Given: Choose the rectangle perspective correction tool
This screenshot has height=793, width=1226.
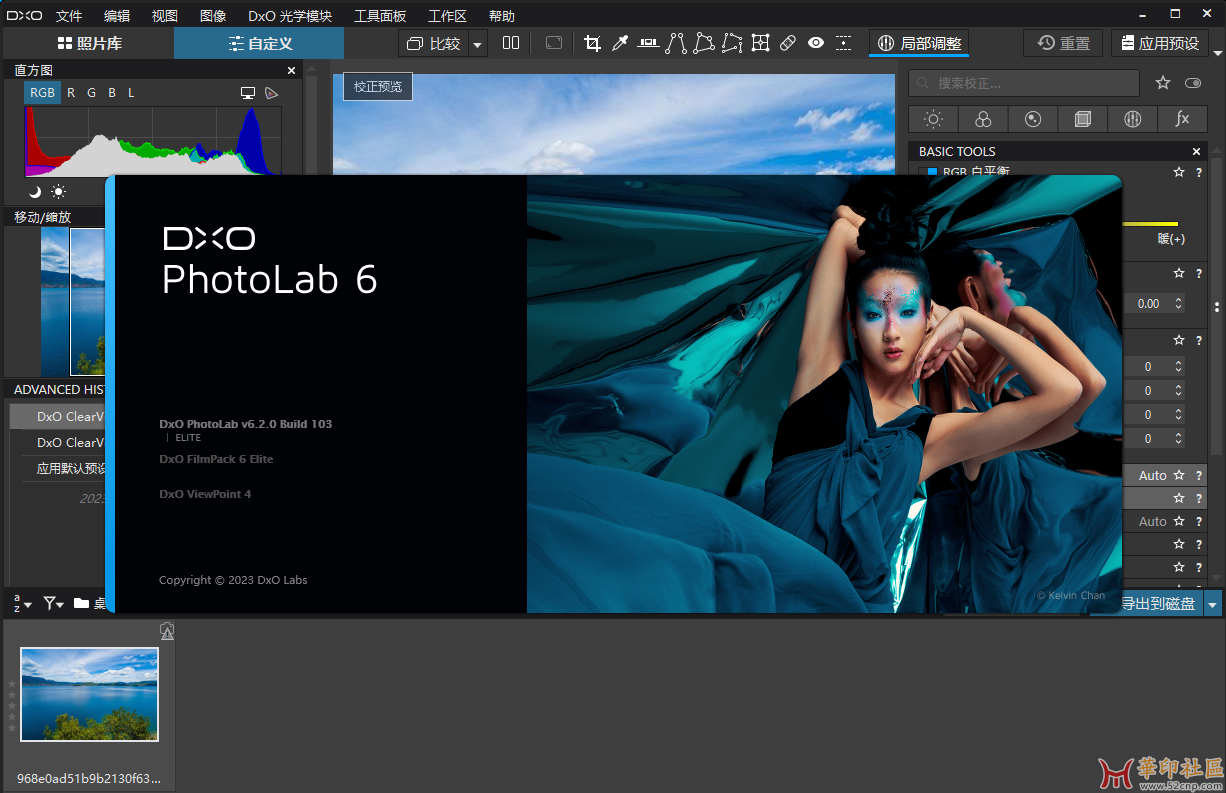Looking at the screenshot, I should point(704,43).
